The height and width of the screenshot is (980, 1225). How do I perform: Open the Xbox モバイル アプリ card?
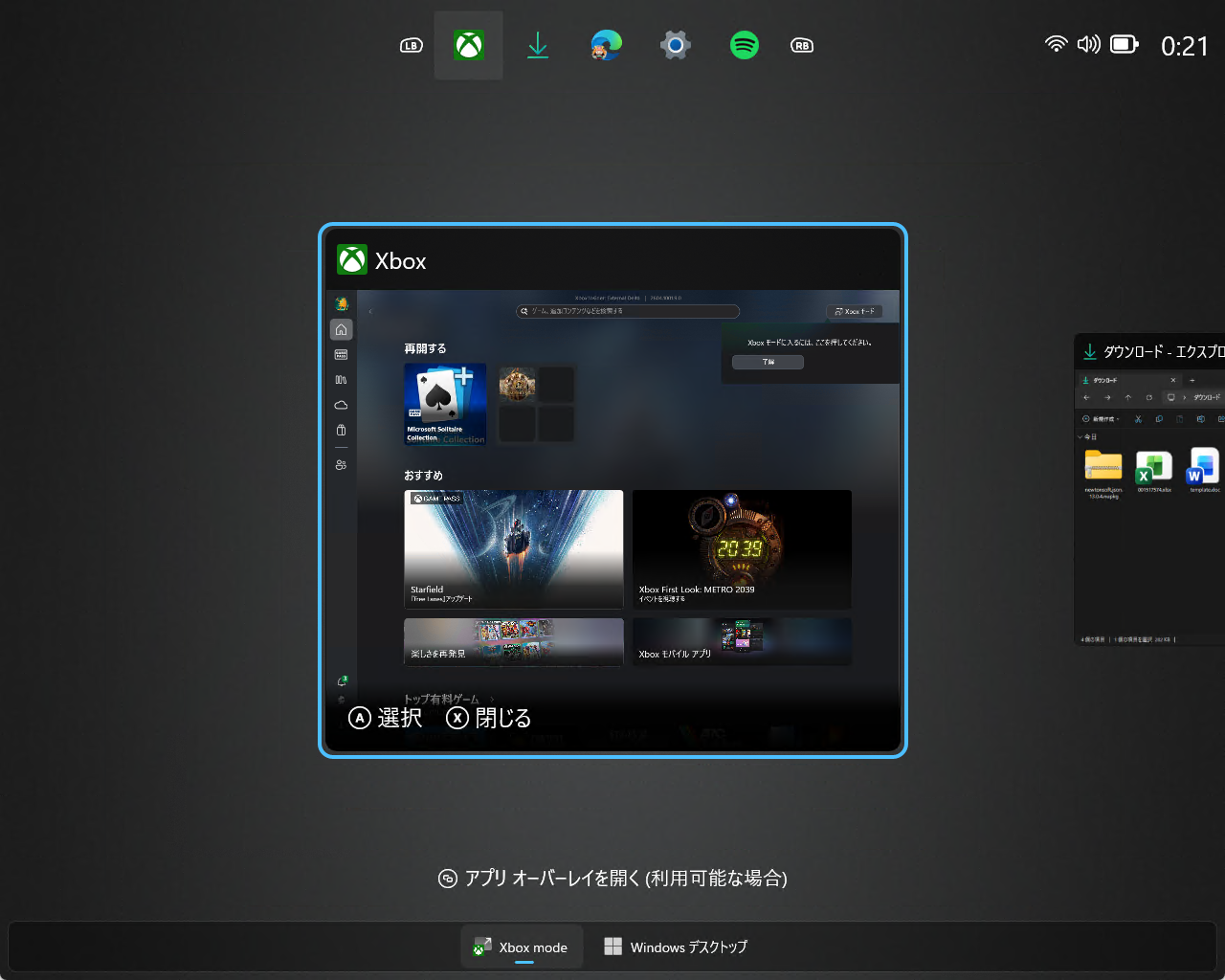pyautogui.click(x=742, y=641)
